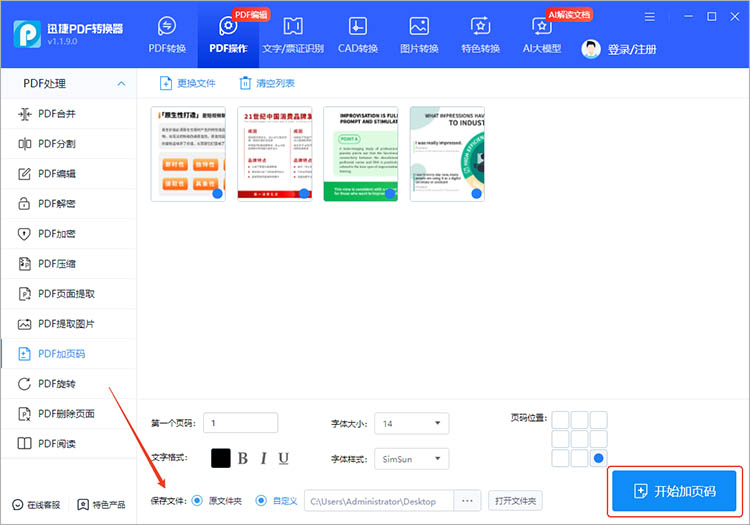Viewport: 750px width, 525px height.
Task: Click the 更换文件 button
Action: pyautogui.click(x=187, y=83)
